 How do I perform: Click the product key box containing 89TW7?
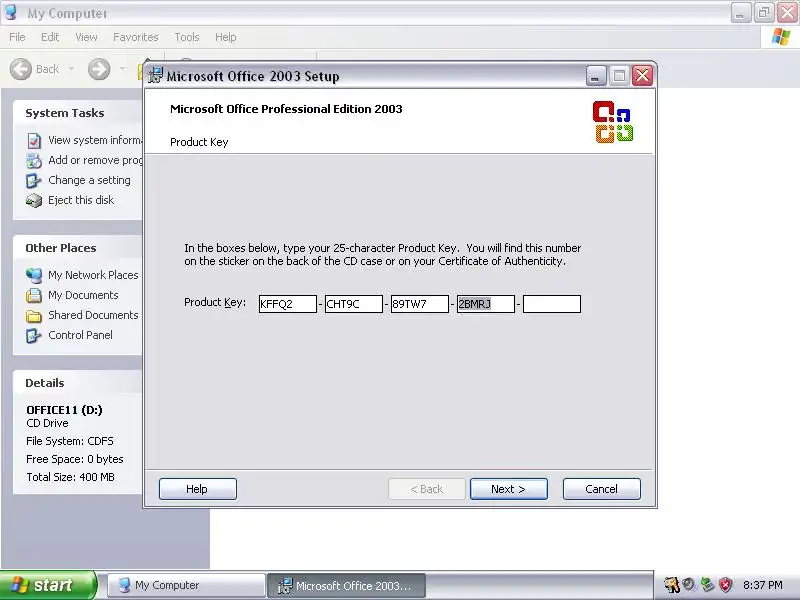click(419, 304)
